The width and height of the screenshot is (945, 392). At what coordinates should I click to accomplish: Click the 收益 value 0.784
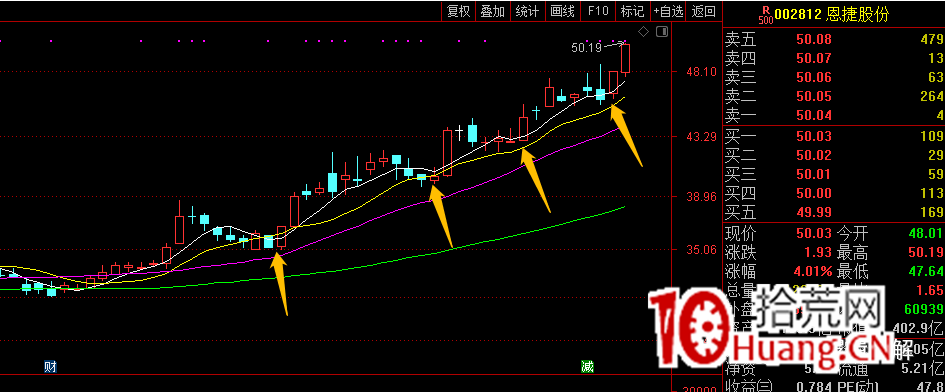(x=813, y=387)
